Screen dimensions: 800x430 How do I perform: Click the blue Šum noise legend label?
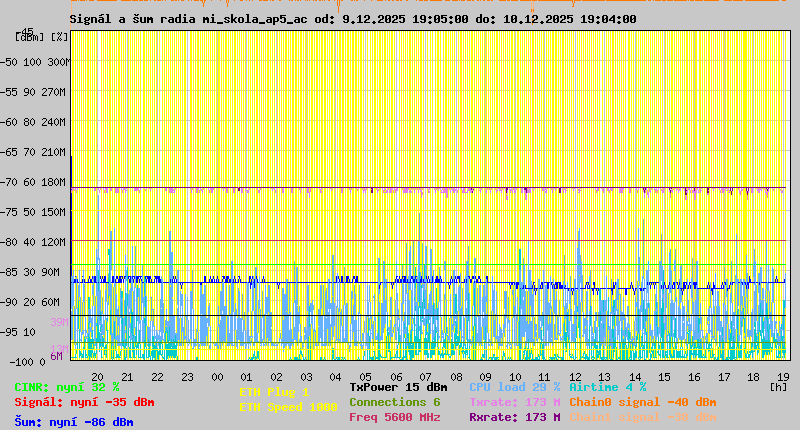[74, 422]
